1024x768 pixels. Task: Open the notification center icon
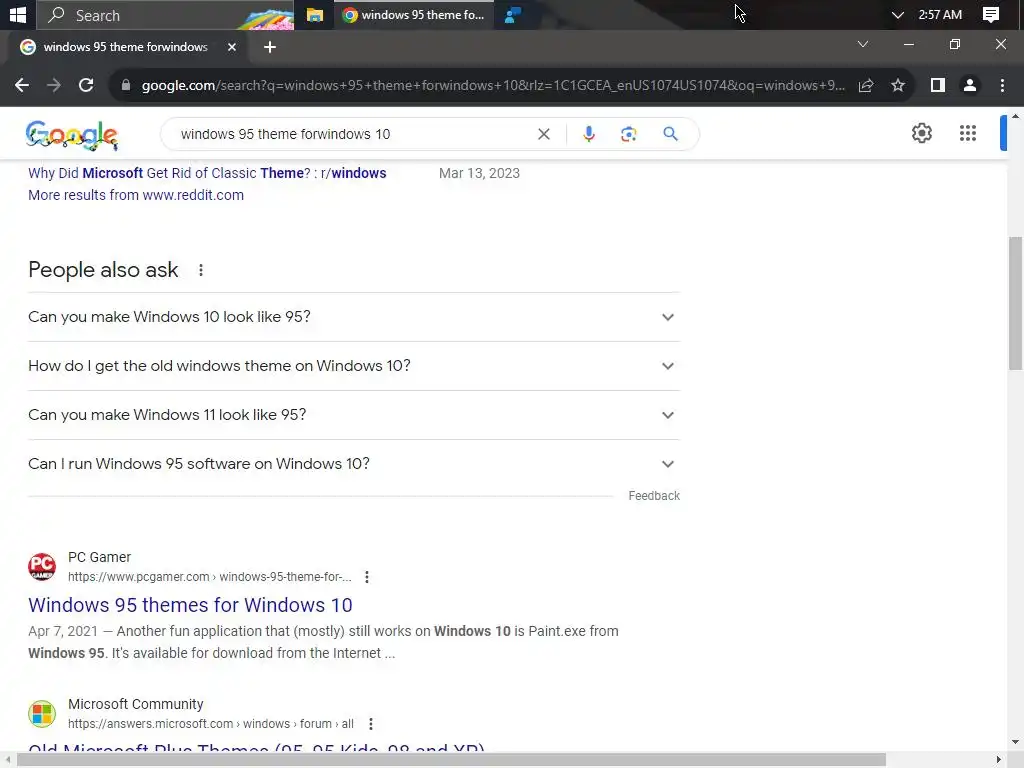[x=991, y=15]
